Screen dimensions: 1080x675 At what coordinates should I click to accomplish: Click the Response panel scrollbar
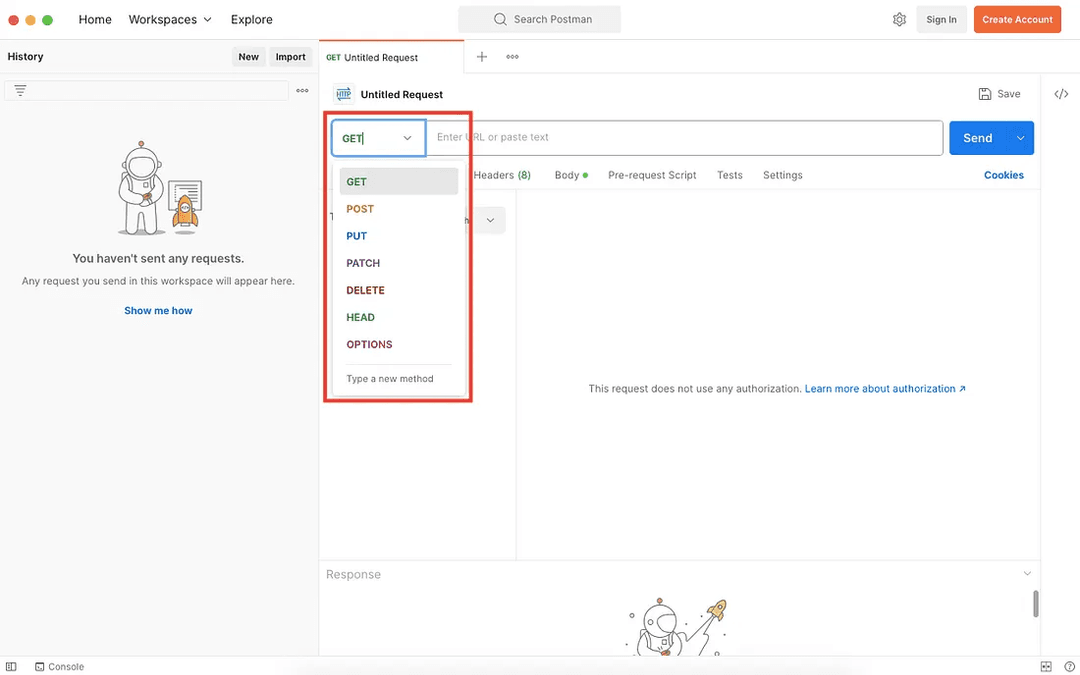(x=1035, y=603)
